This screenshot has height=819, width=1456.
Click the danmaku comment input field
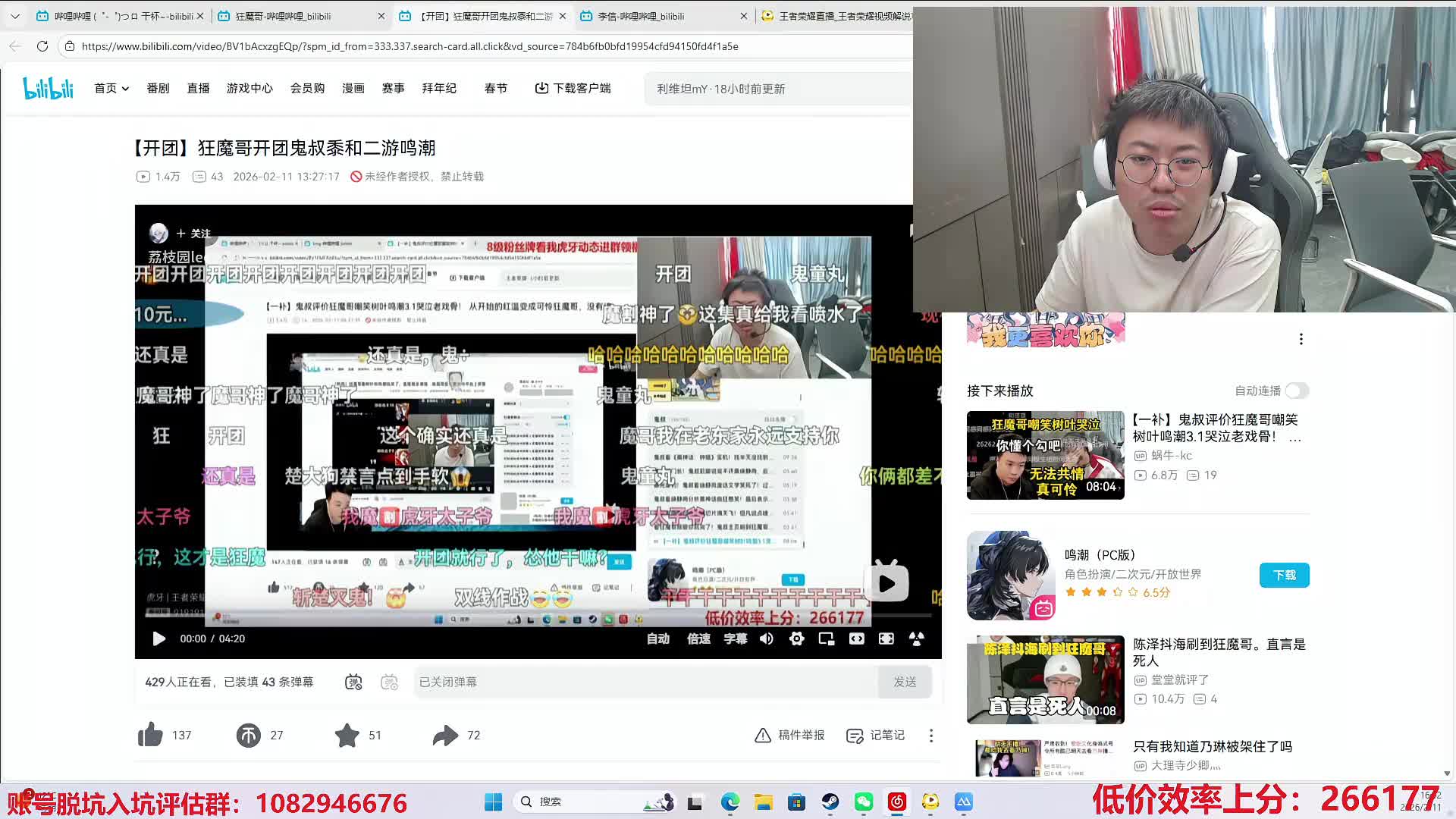pos(645,682)
